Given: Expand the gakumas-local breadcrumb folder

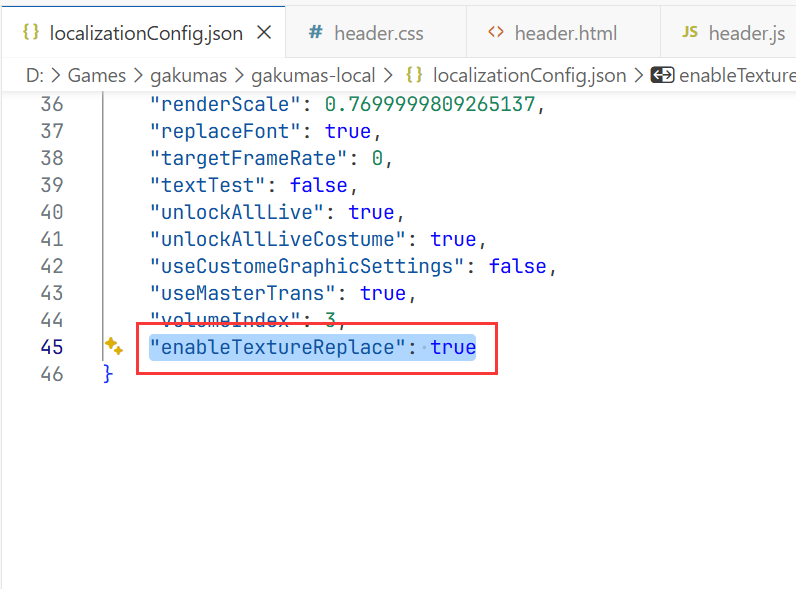Looking at the screenshot, I should [313, 75].
